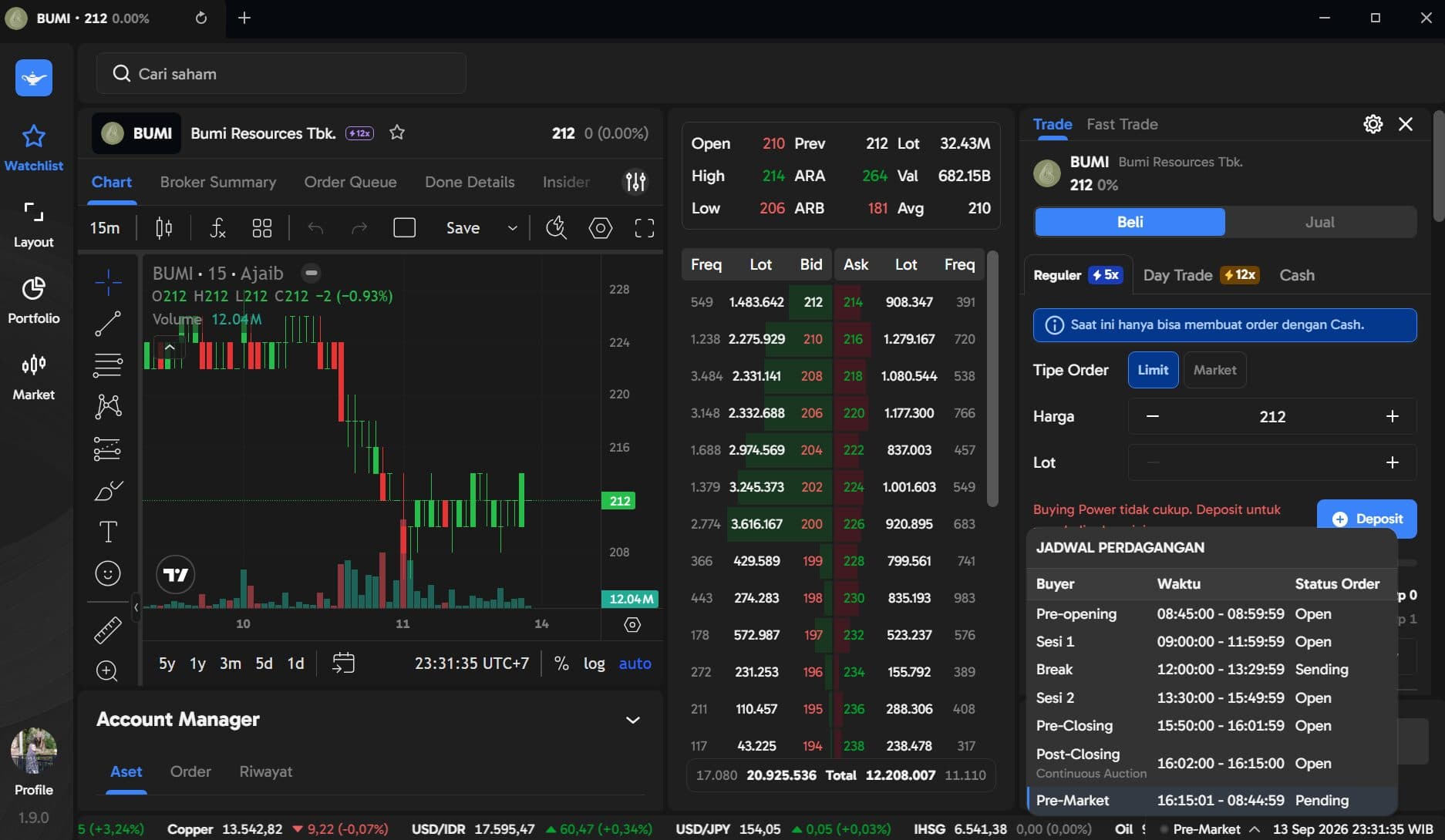Open the go-to-date calendar picker
The width and height of the screenshot is (1445, 840).
pyautogui.click(x=343, y=663)
